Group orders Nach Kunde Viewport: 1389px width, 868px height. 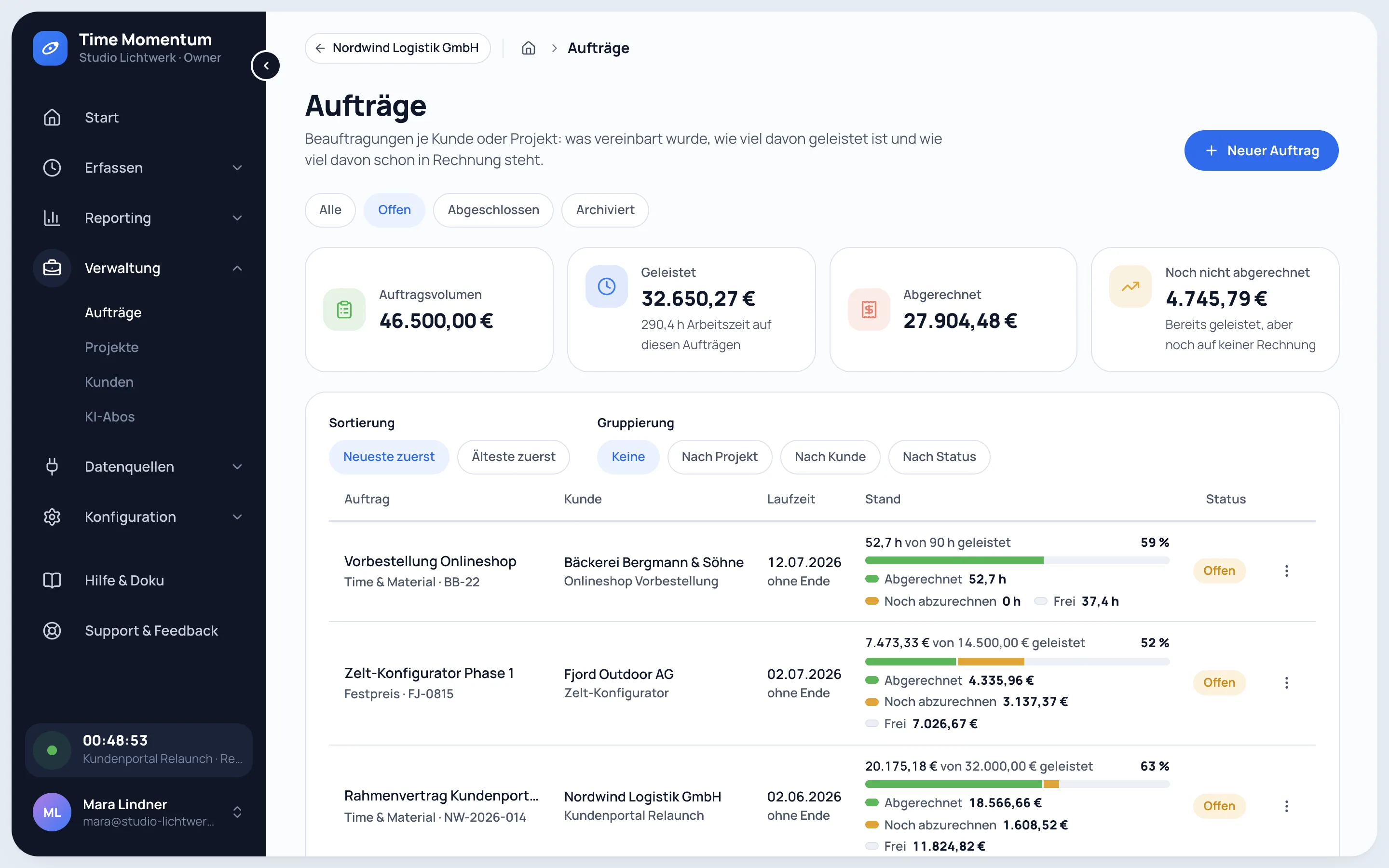(830, 457)
